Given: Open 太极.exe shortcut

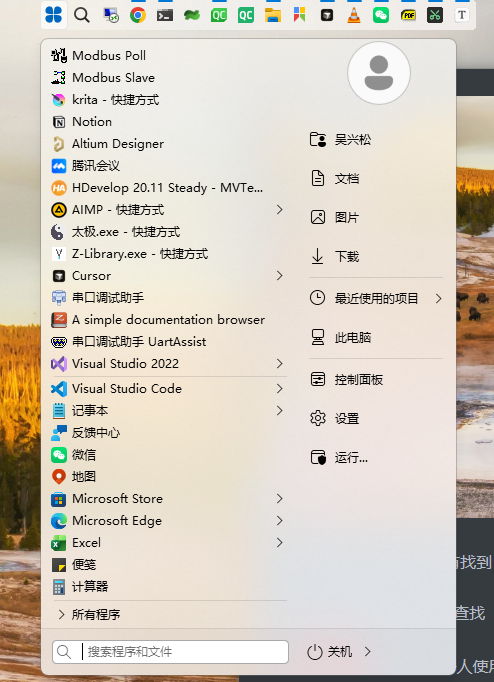Looking at the screenshot, I should pos(168,232).
